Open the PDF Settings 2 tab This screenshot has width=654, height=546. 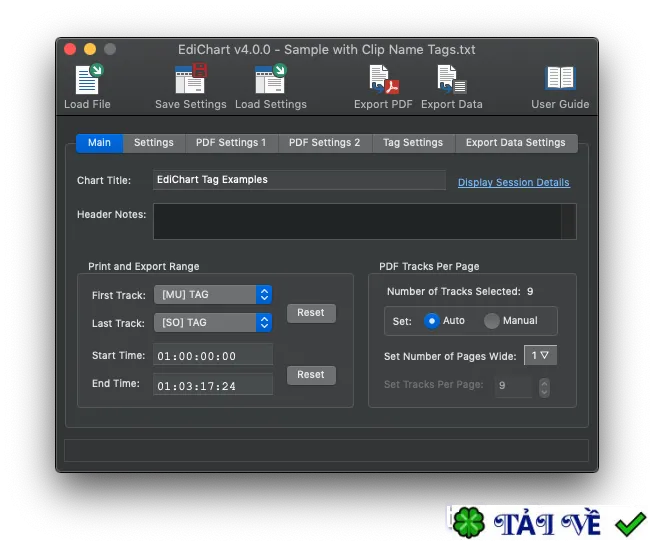[x=324, y=143]
